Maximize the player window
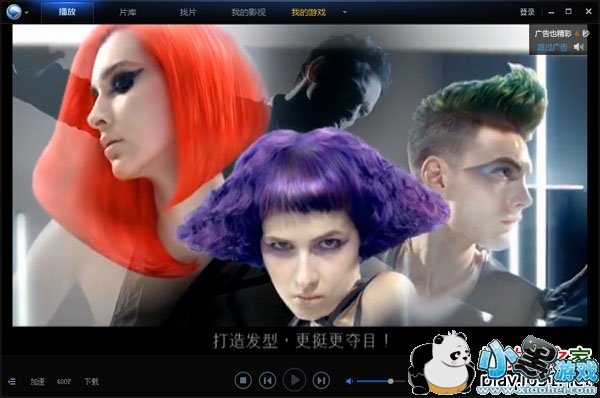600x398 pixels. pos(569,11)
